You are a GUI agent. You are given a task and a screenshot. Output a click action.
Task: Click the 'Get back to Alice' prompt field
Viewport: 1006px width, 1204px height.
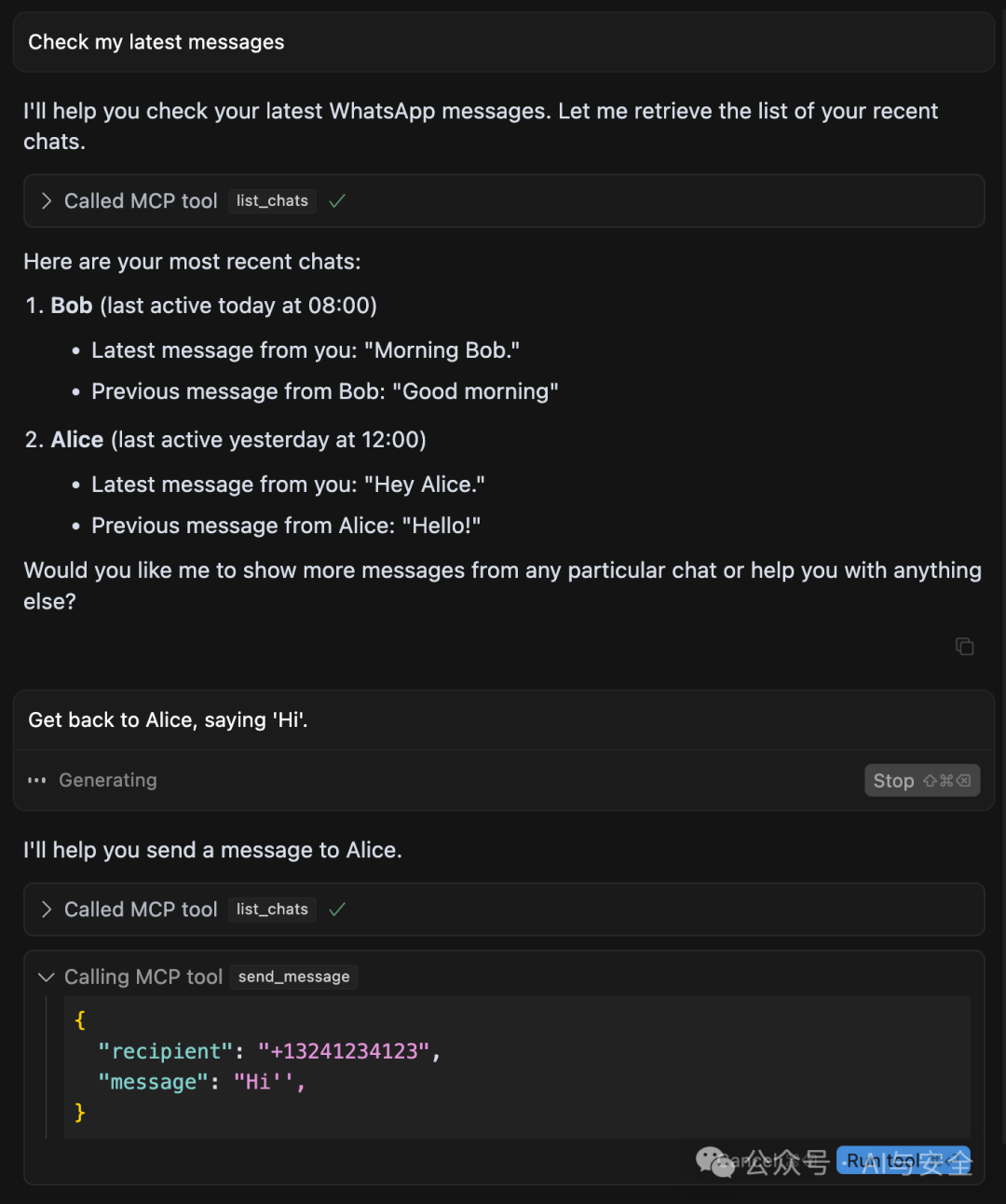coord(503,720)
